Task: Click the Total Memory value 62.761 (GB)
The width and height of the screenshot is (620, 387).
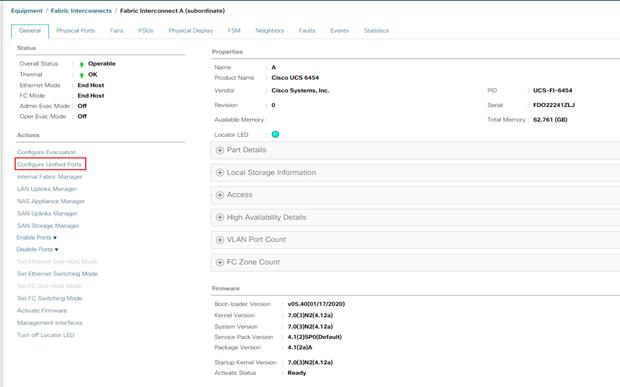Action: pyautogui.click(x=550, y=119)
